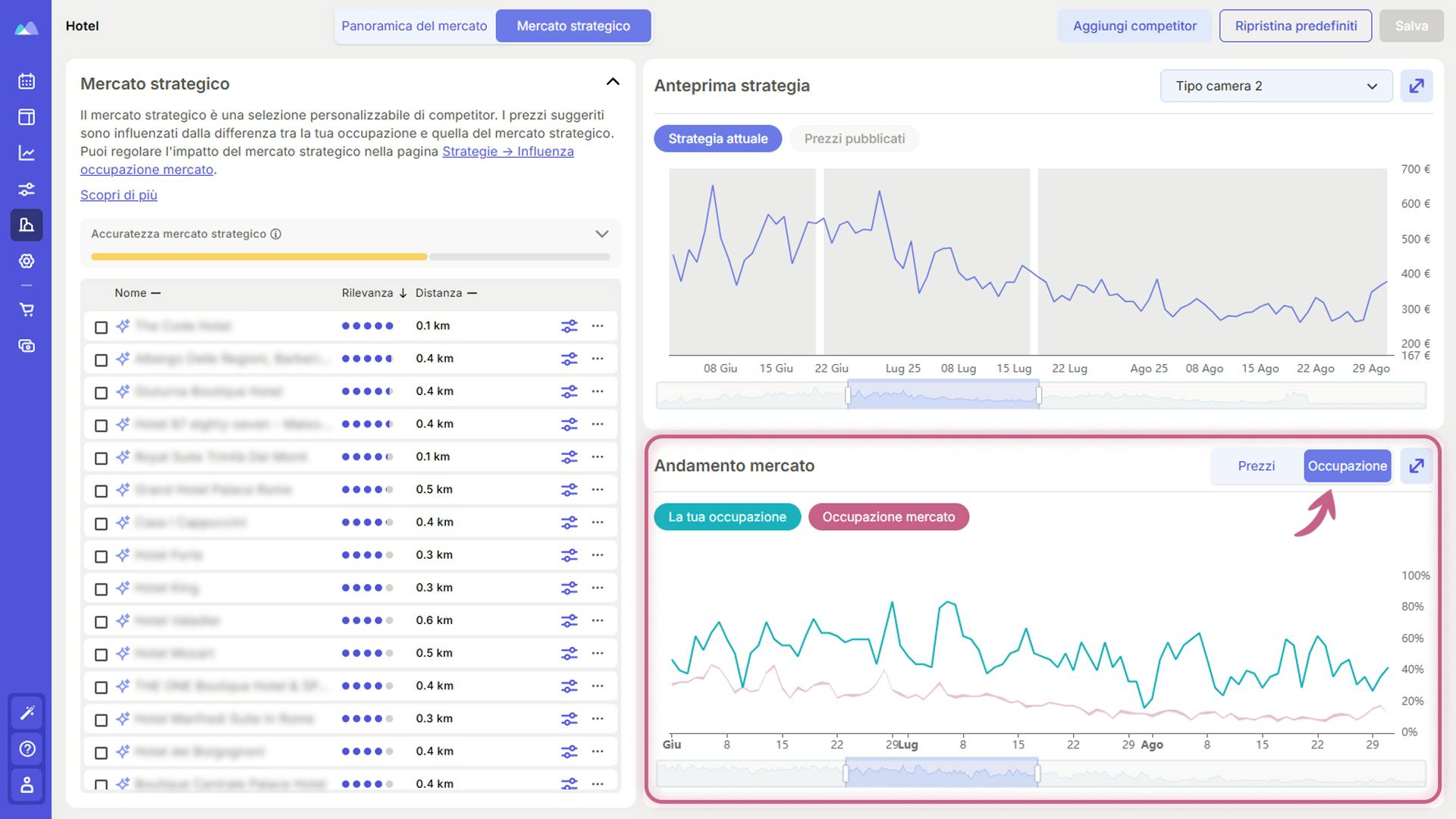Toggle the Prezzi pubblicati series
This screenshot has width=1456, height=819.
pyautogui.click(x=855, y=139)
